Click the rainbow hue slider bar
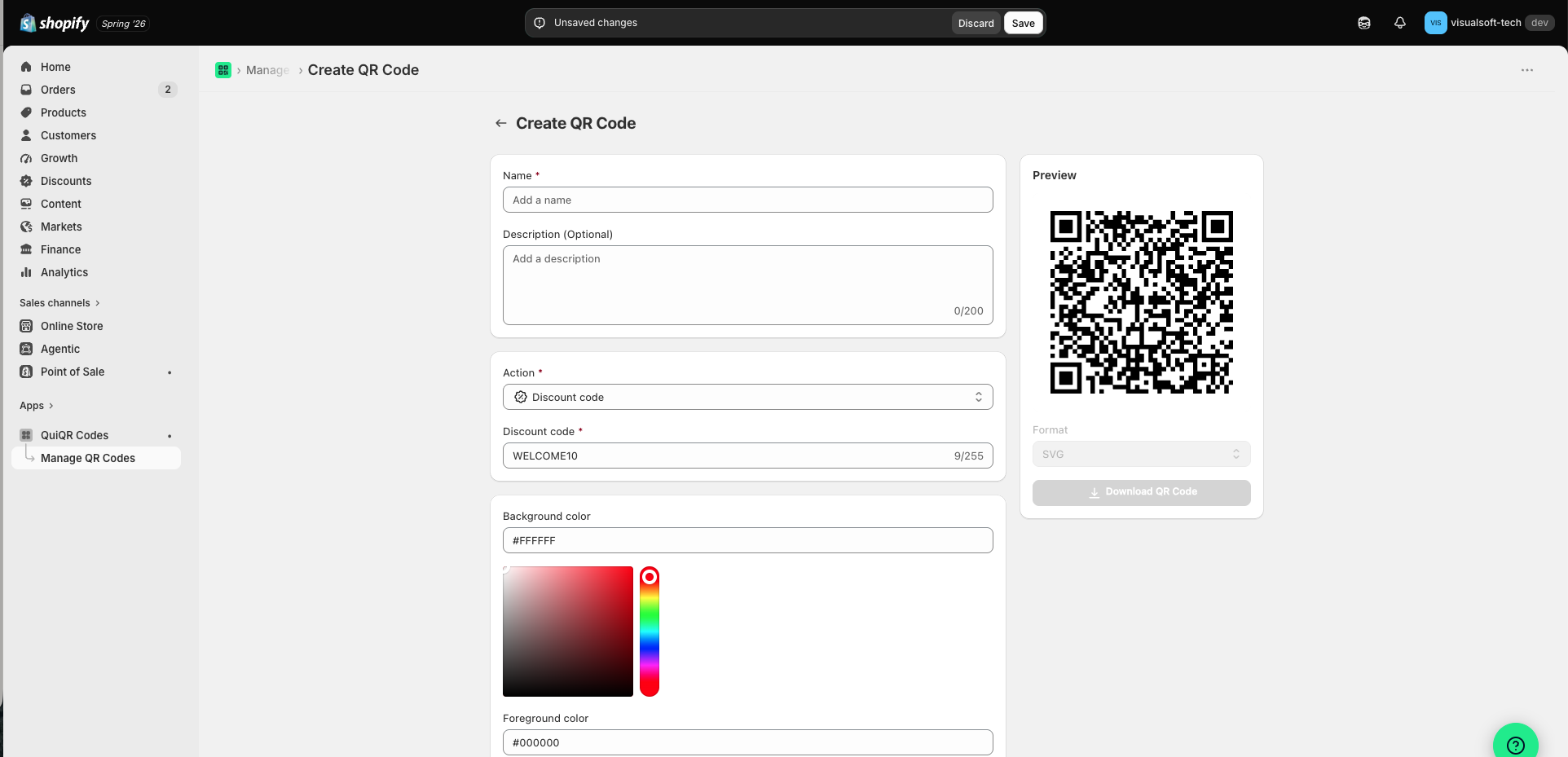Screen dimensions: 1568x757 point(650,632)
